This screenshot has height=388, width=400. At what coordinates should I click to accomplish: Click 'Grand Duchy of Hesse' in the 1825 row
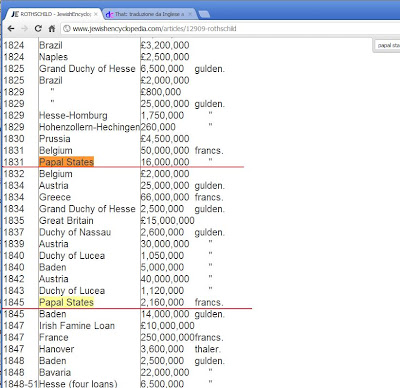(x=87, y=69)
